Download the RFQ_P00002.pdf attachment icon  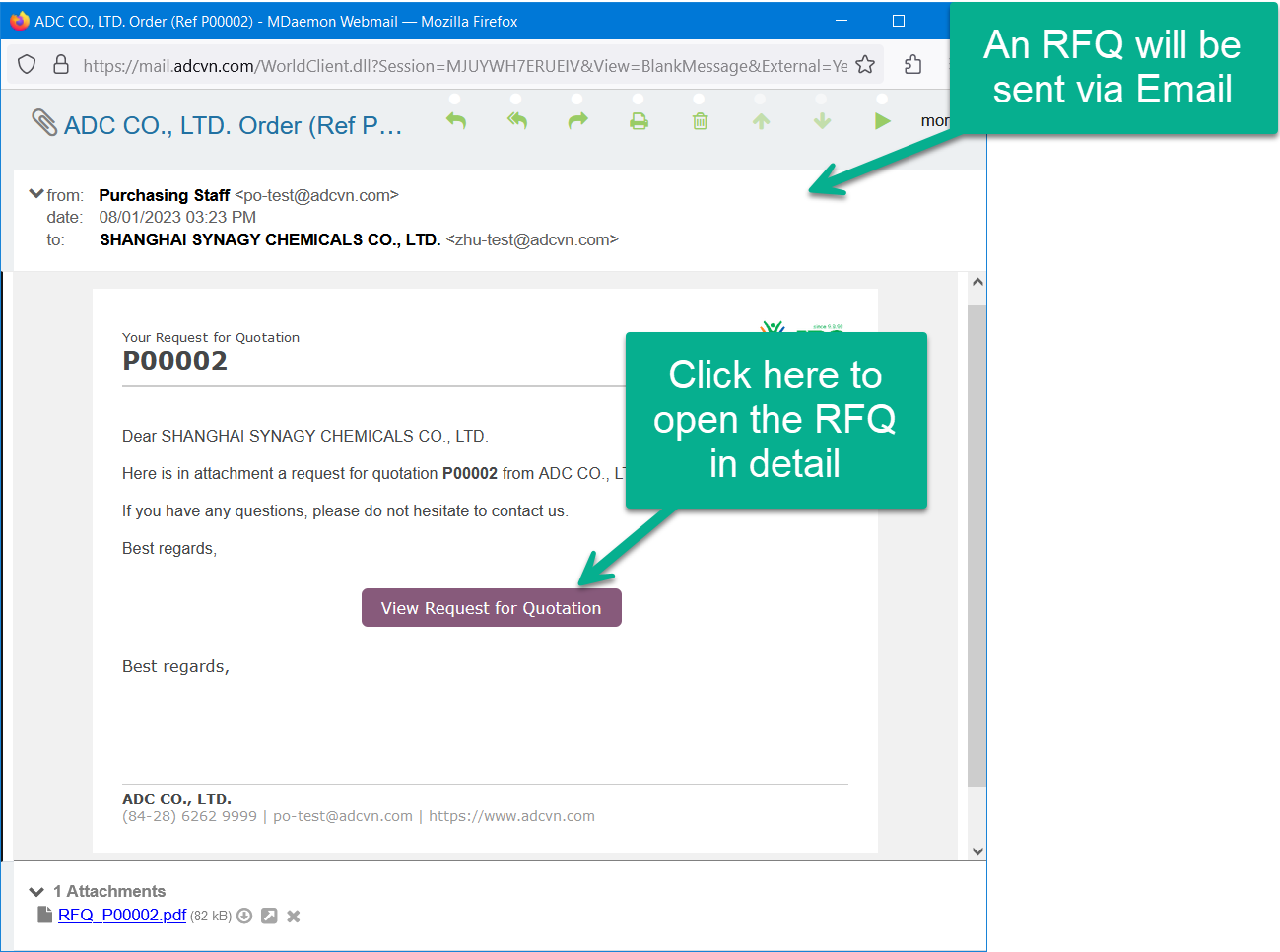pyautogui.click(x=244, y=916)
